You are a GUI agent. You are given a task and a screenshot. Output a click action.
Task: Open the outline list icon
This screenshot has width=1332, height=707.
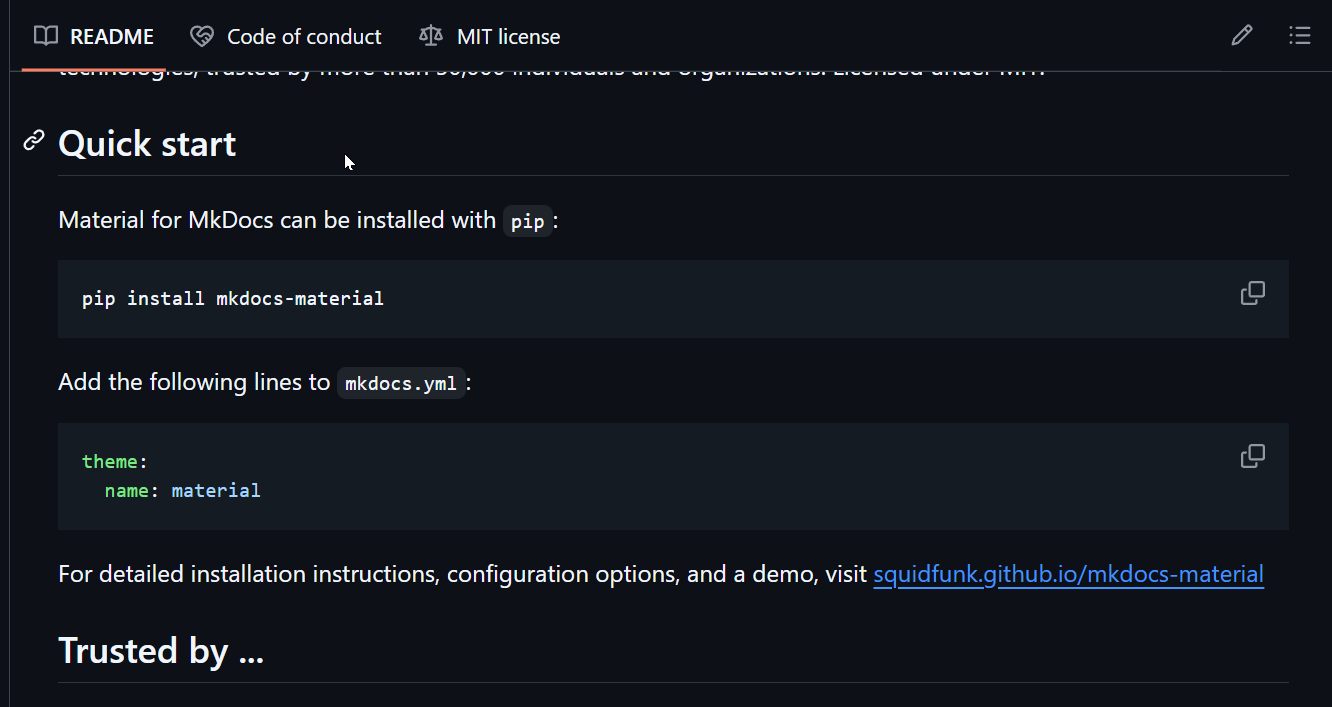pyautogui.click(x=1299, y=36)
